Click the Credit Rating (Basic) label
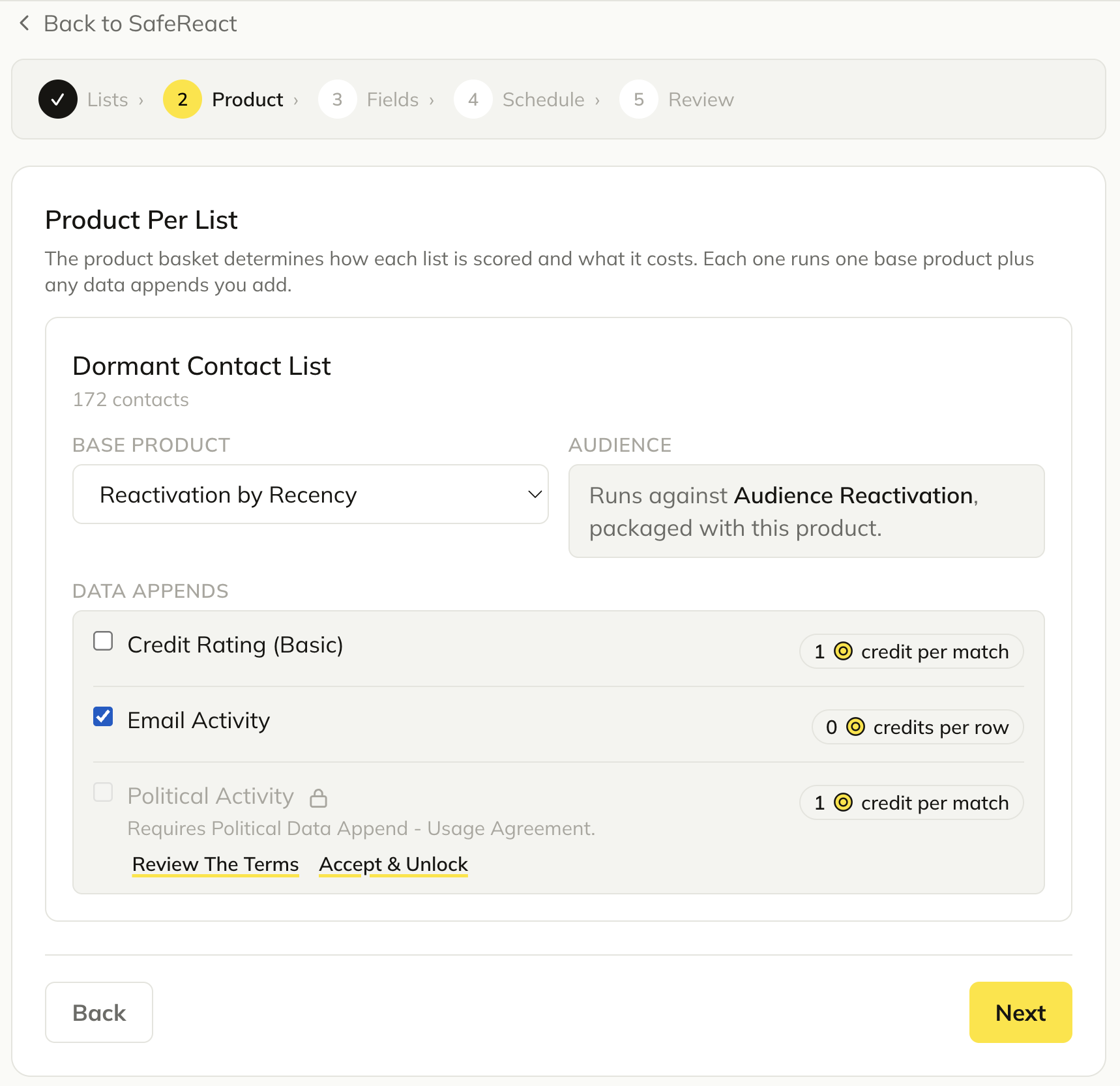This screenshot has height=1086, width=1120. [x=235, y=645]
